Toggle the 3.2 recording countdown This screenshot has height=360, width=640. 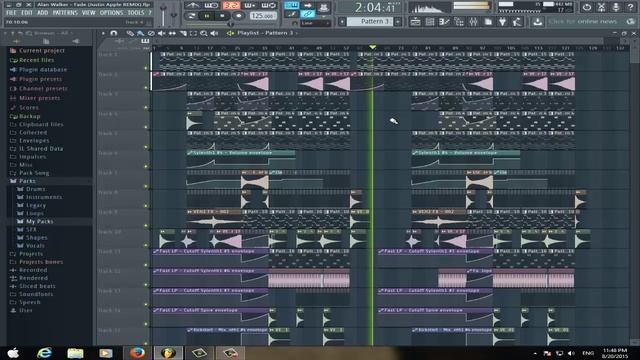[x=231, y=6]
